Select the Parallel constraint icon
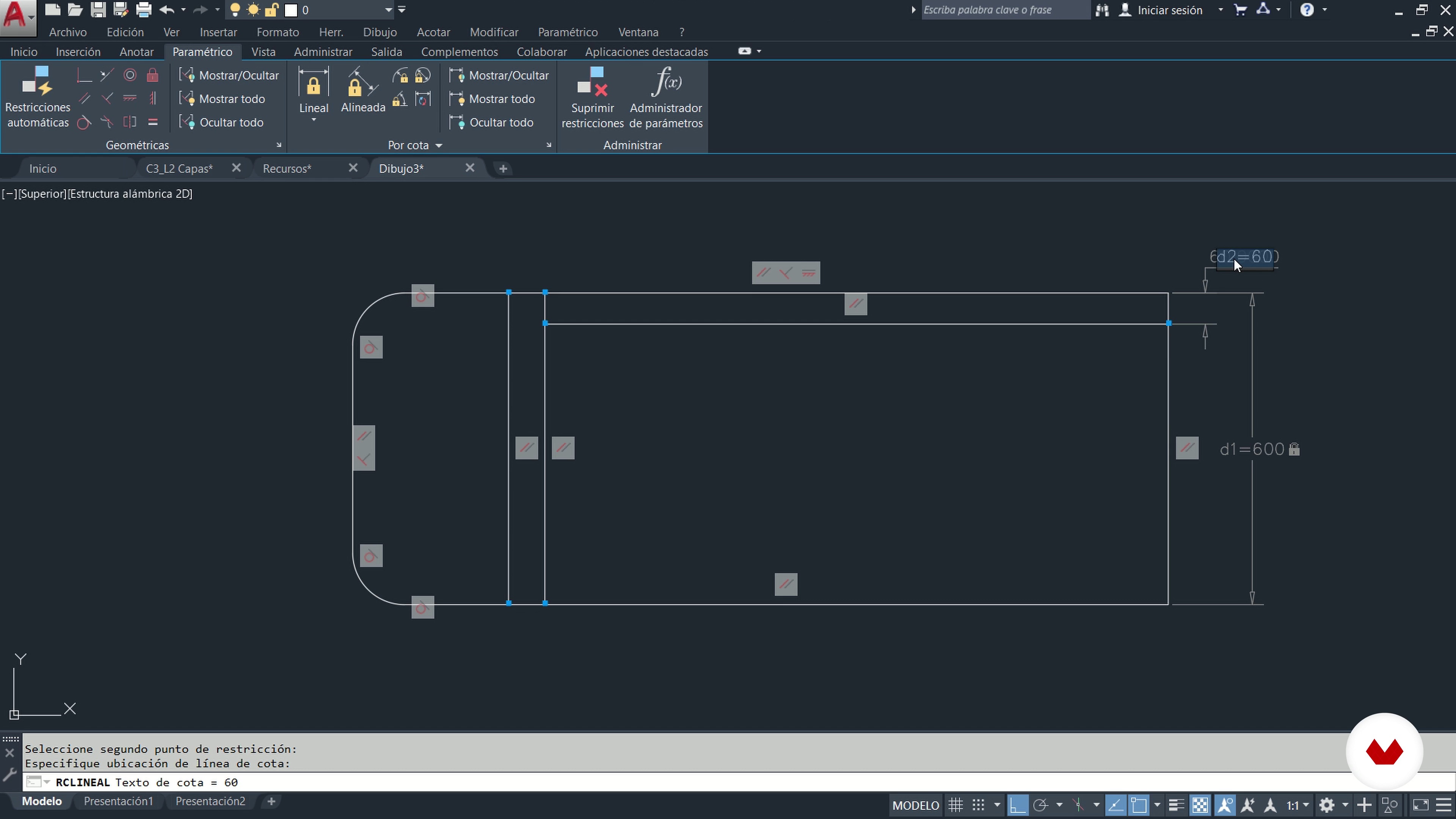Image resolution: width=1456 pixels, height=819 pixels. 84,99
